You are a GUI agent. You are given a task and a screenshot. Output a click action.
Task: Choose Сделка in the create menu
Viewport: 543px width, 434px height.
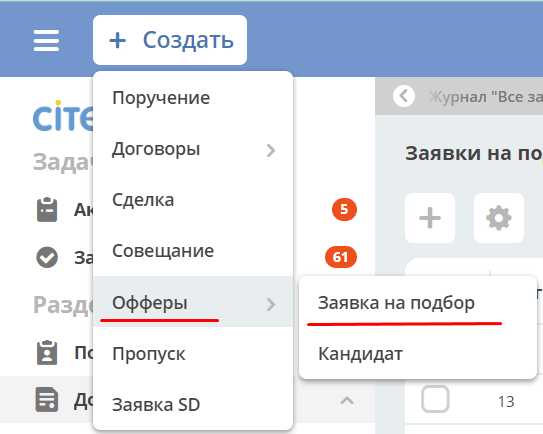point(193,200)
